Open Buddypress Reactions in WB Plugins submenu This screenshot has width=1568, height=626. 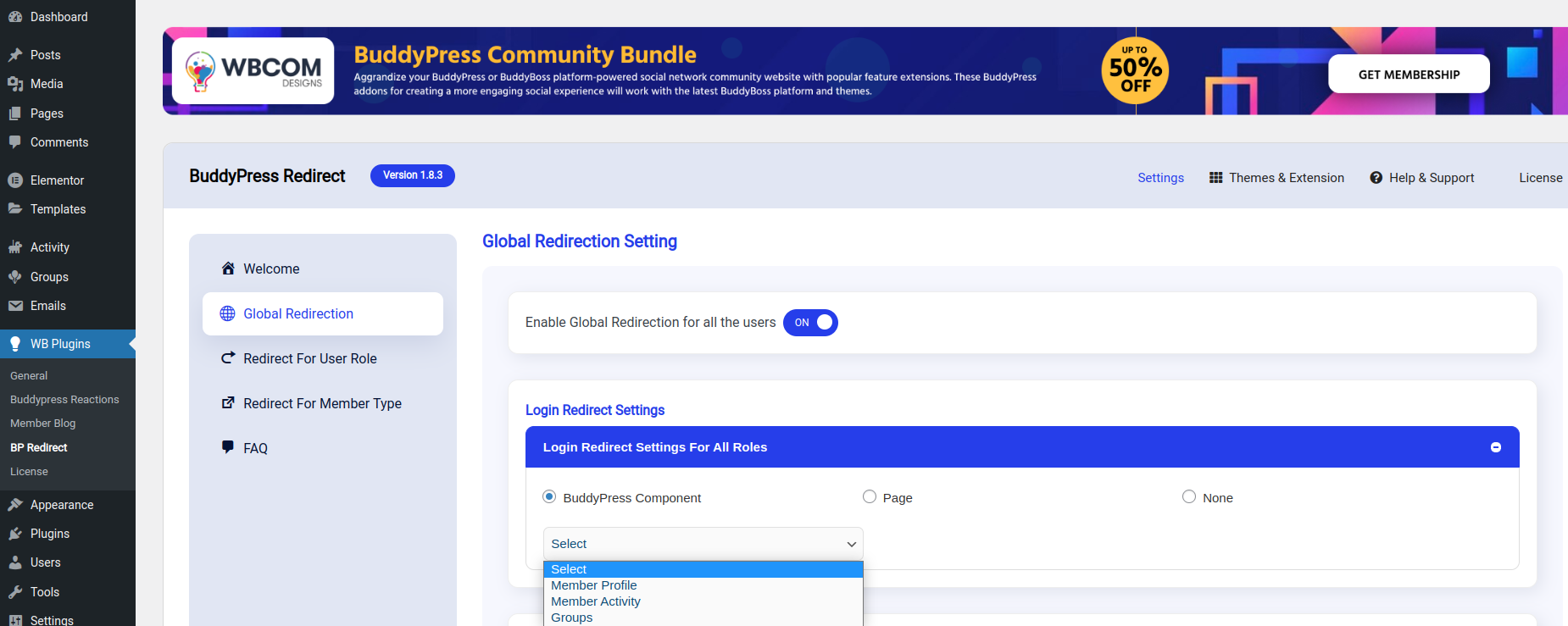click(x=64, y=400)
